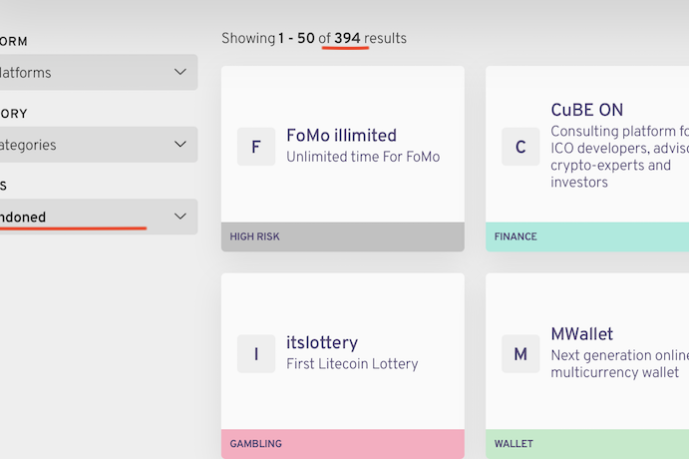Click the status dropdown chevron arrow

pos(180,216)
